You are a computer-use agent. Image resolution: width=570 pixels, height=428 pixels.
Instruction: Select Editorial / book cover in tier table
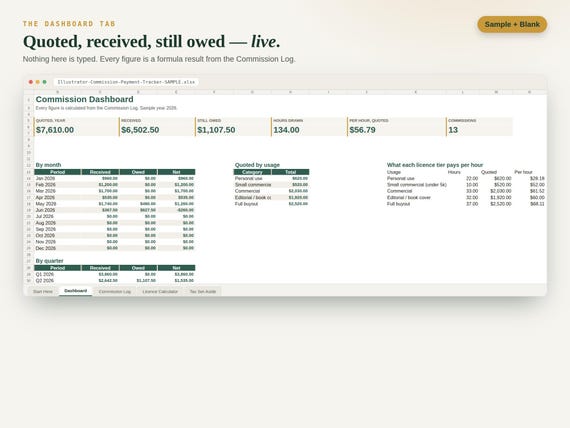[409, 197]
